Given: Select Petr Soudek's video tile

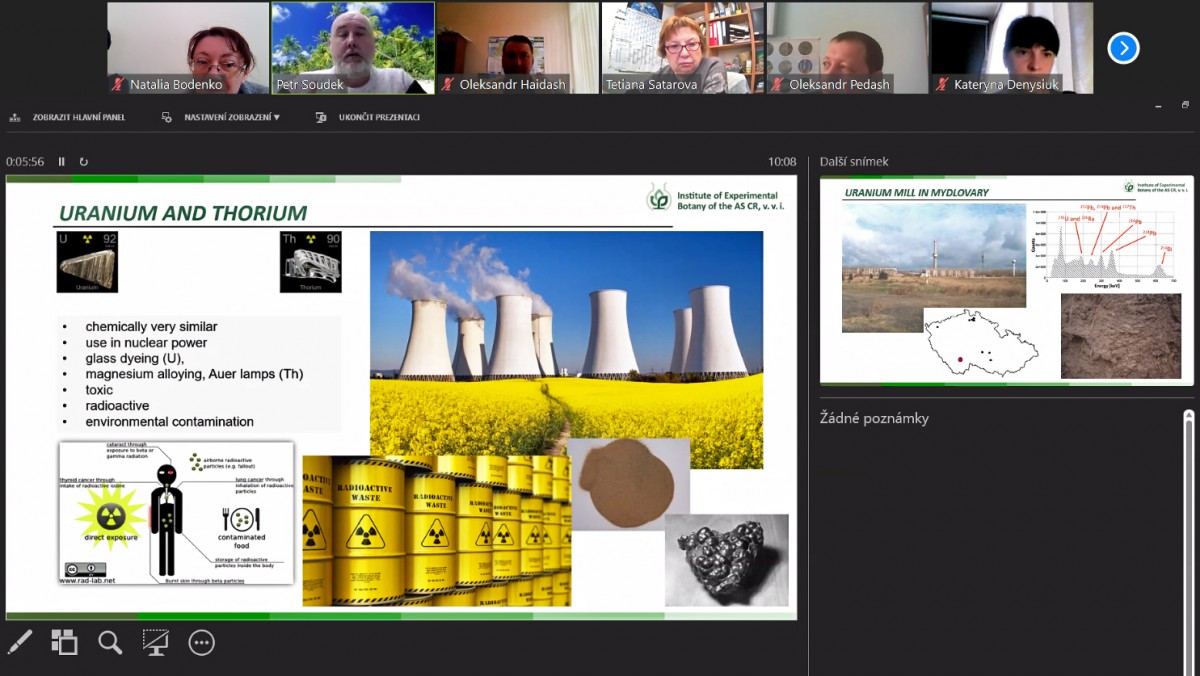Looking at the screenshot, I should click(x=353, y=47).
